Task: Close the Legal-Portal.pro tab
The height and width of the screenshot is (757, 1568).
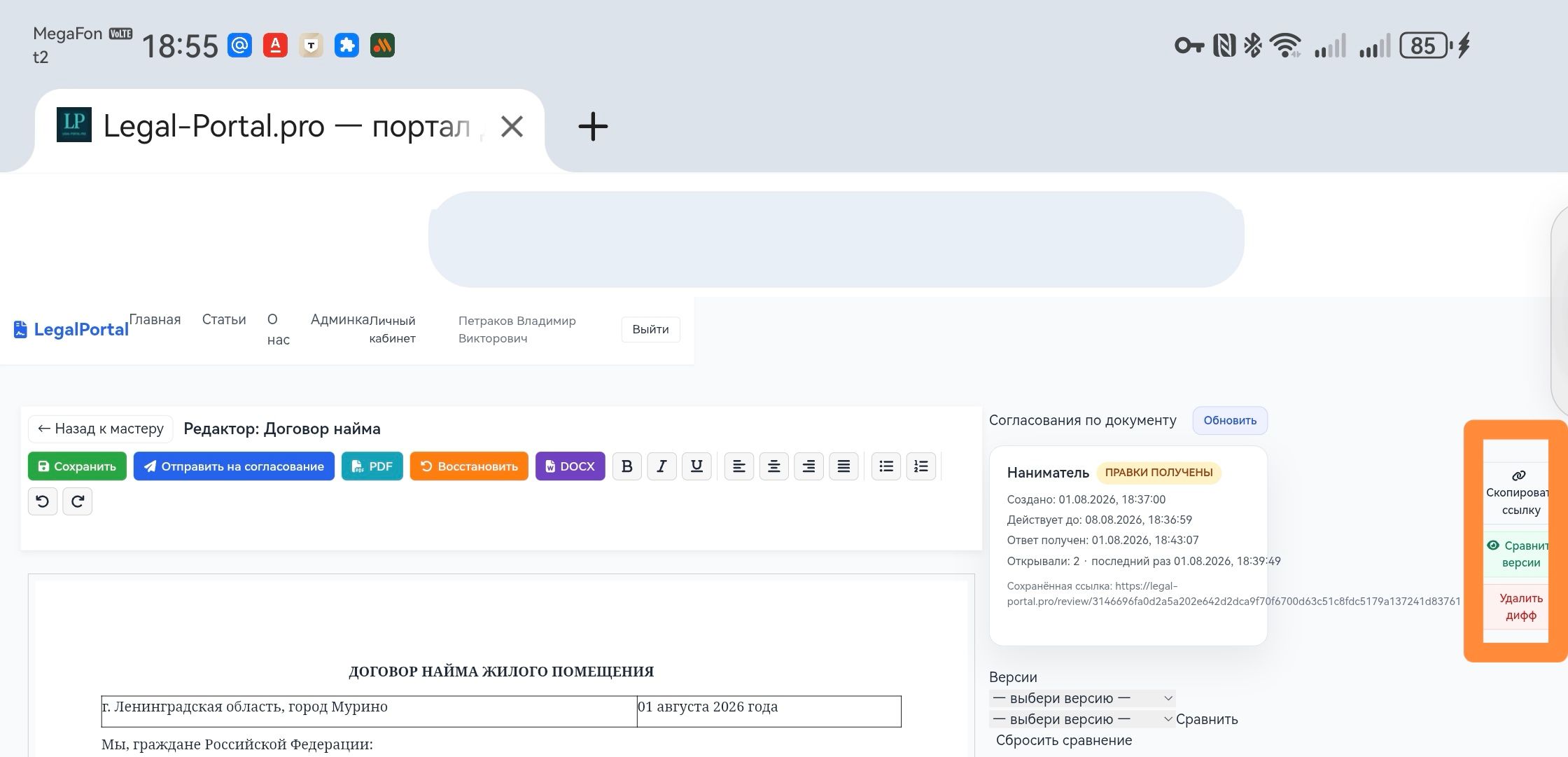Action: (x=512, y=127)
